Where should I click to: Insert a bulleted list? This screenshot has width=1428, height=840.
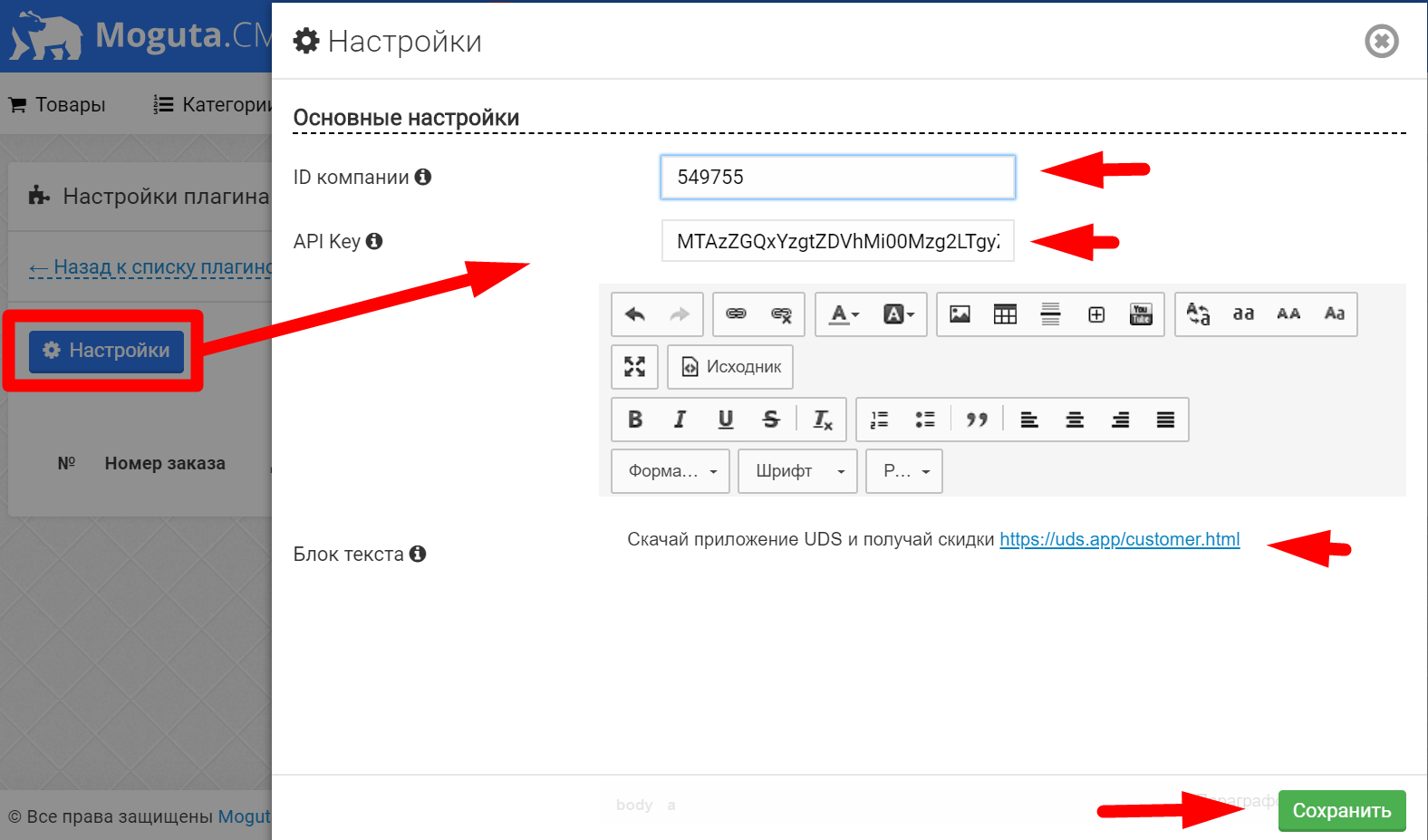pos(924,420)
